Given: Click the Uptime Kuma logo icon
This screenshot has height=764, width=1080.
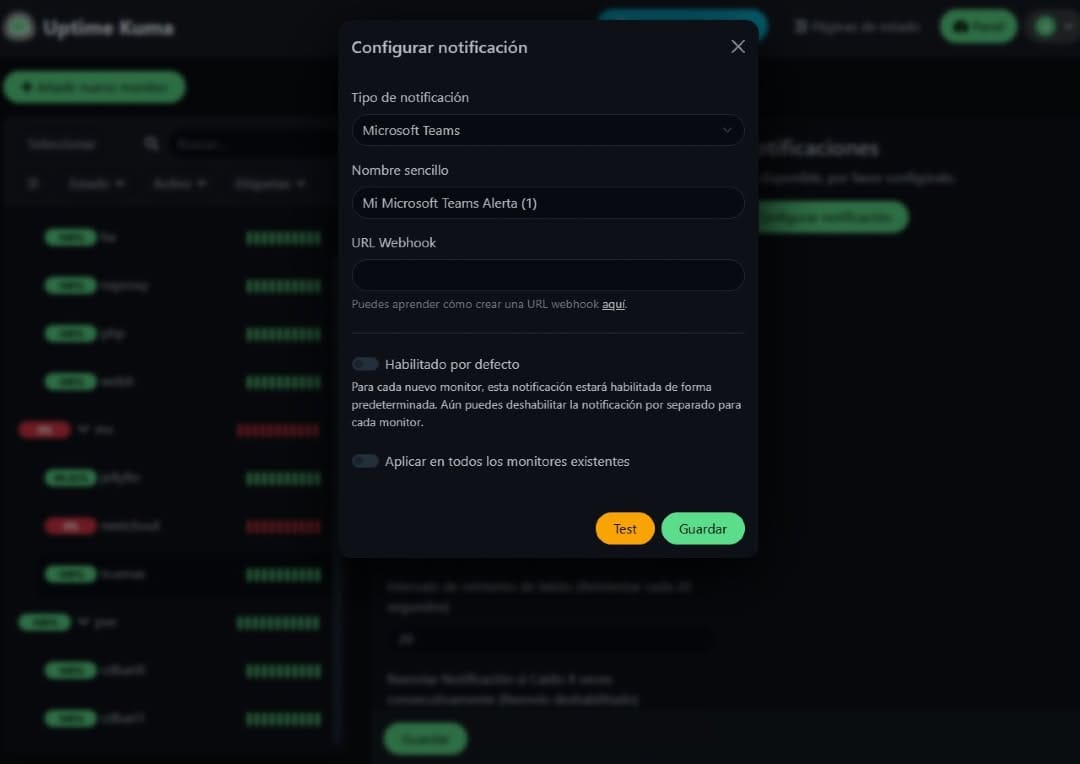Looking at the screenshot, I should [x=19, y=27].
